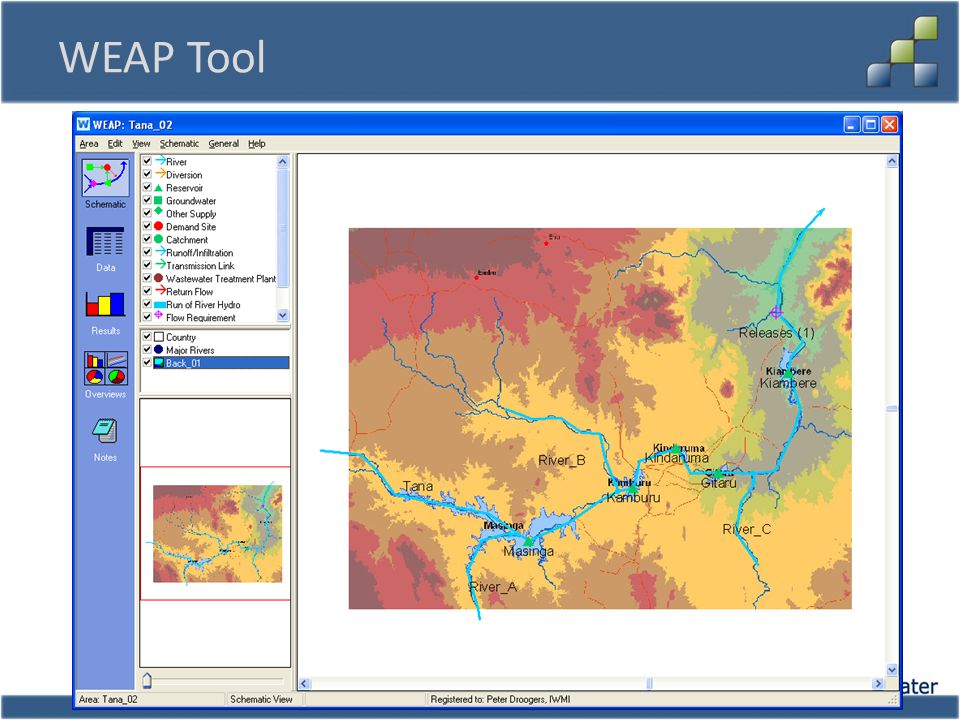Select the Run of River Hydro icon

click(160, 305)
